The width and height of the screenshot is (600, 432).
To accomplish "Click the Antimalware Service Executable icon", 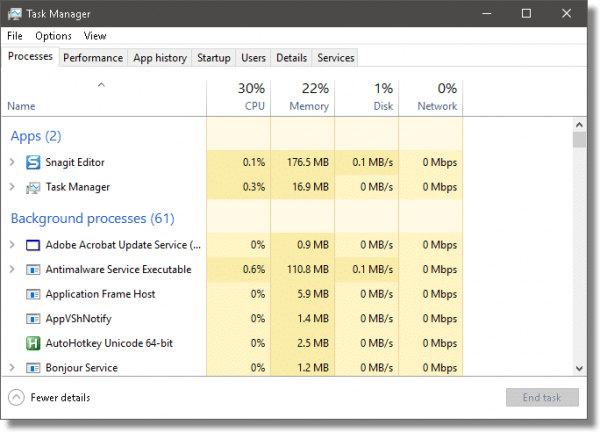I will [33, 270].
